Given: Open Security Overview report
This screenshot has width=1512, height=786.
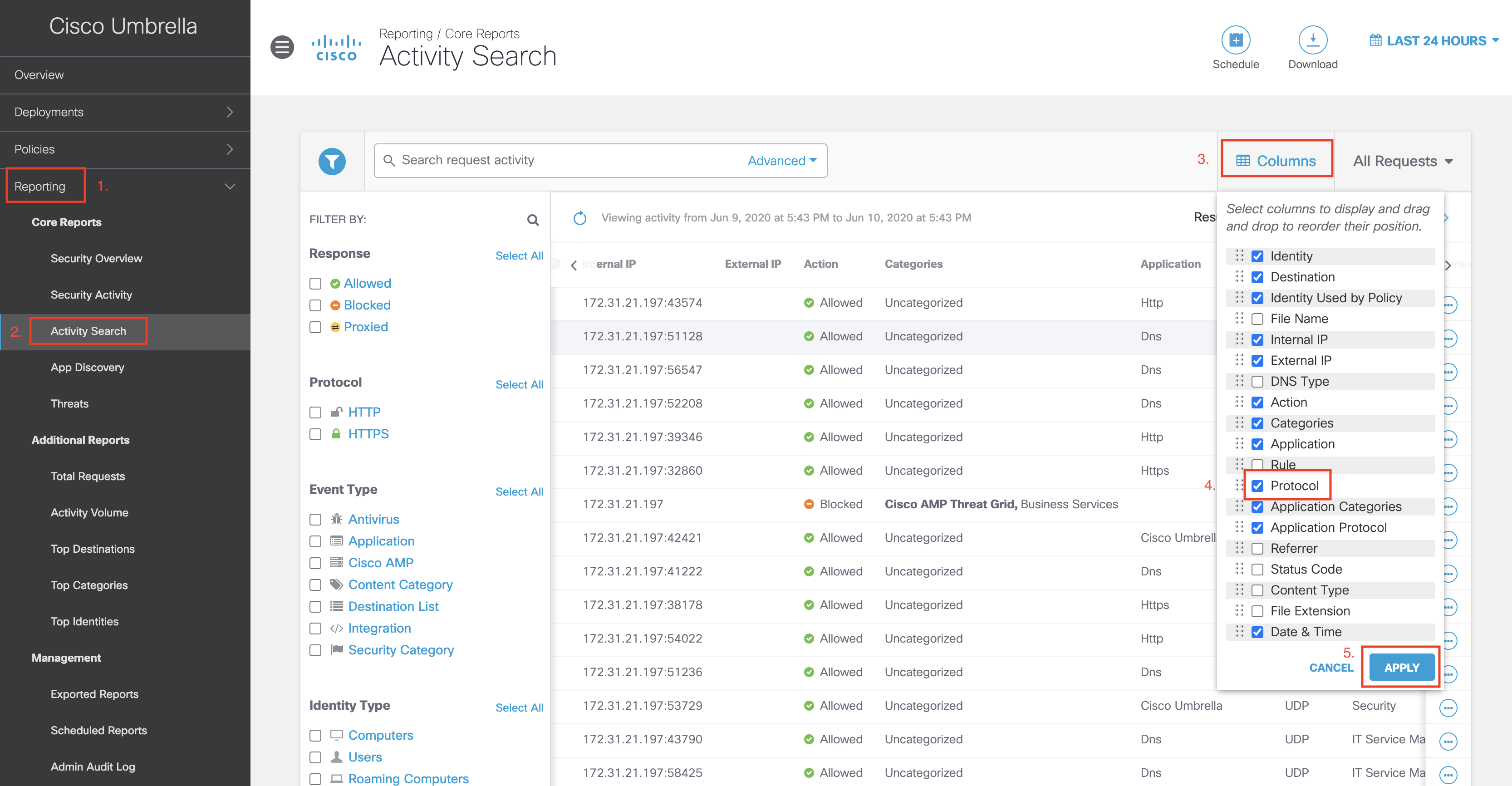Looking at the screenshot, I should point(96,258).
